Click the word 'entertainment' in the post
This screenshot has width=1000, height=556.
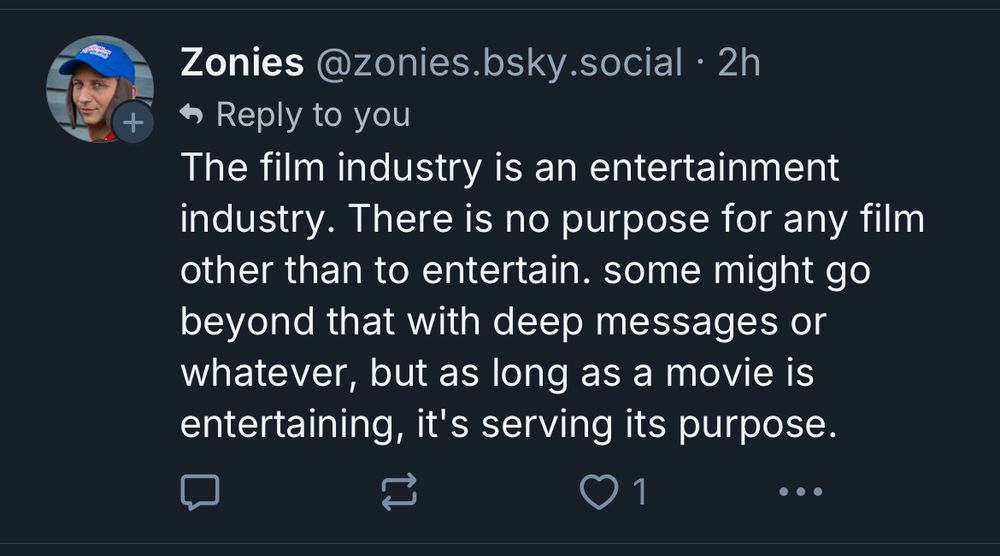click(x=714, y=168)
